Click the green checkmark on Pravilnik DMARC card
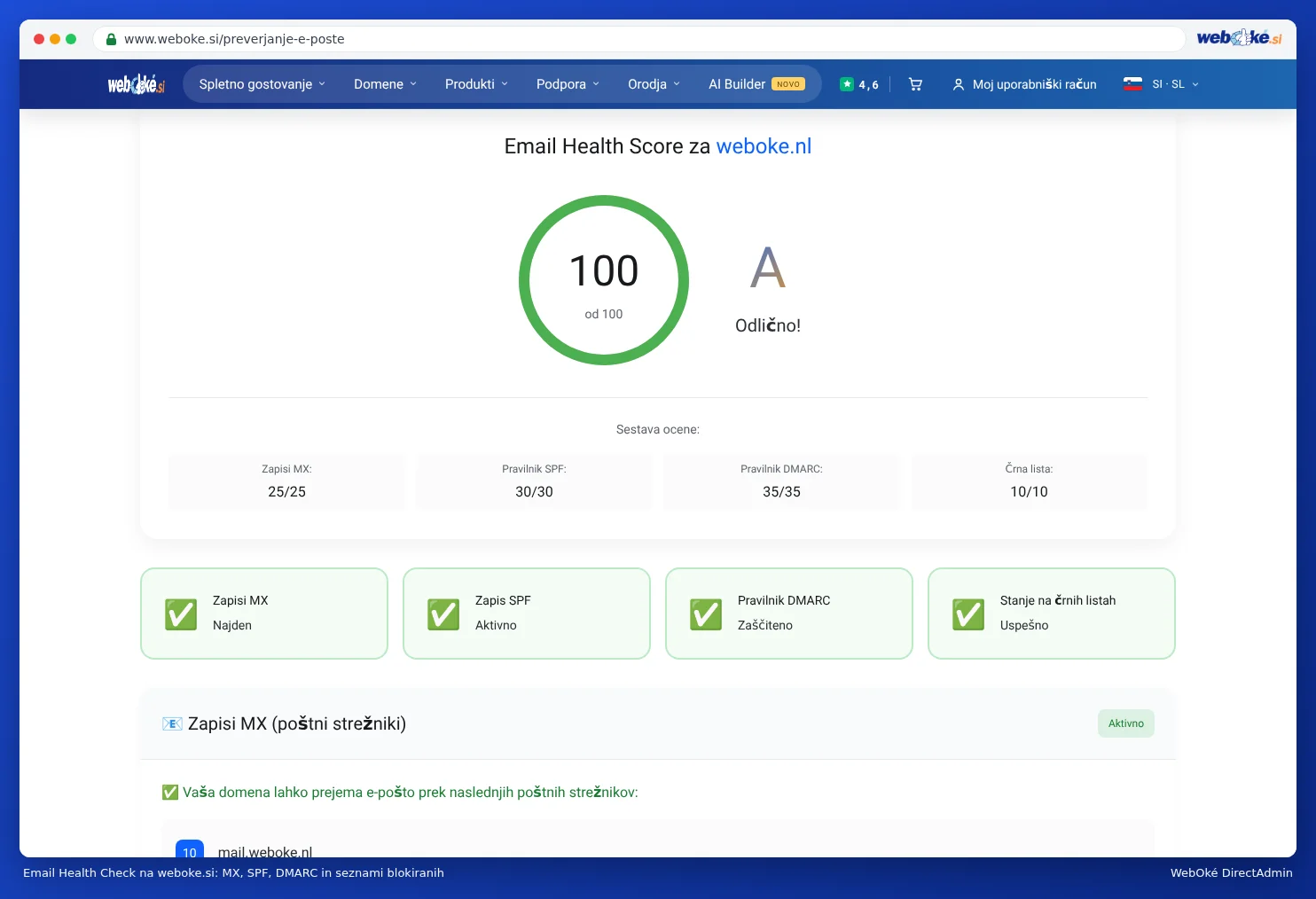This screenshot has width=1316, height=899. pos(706,614)
